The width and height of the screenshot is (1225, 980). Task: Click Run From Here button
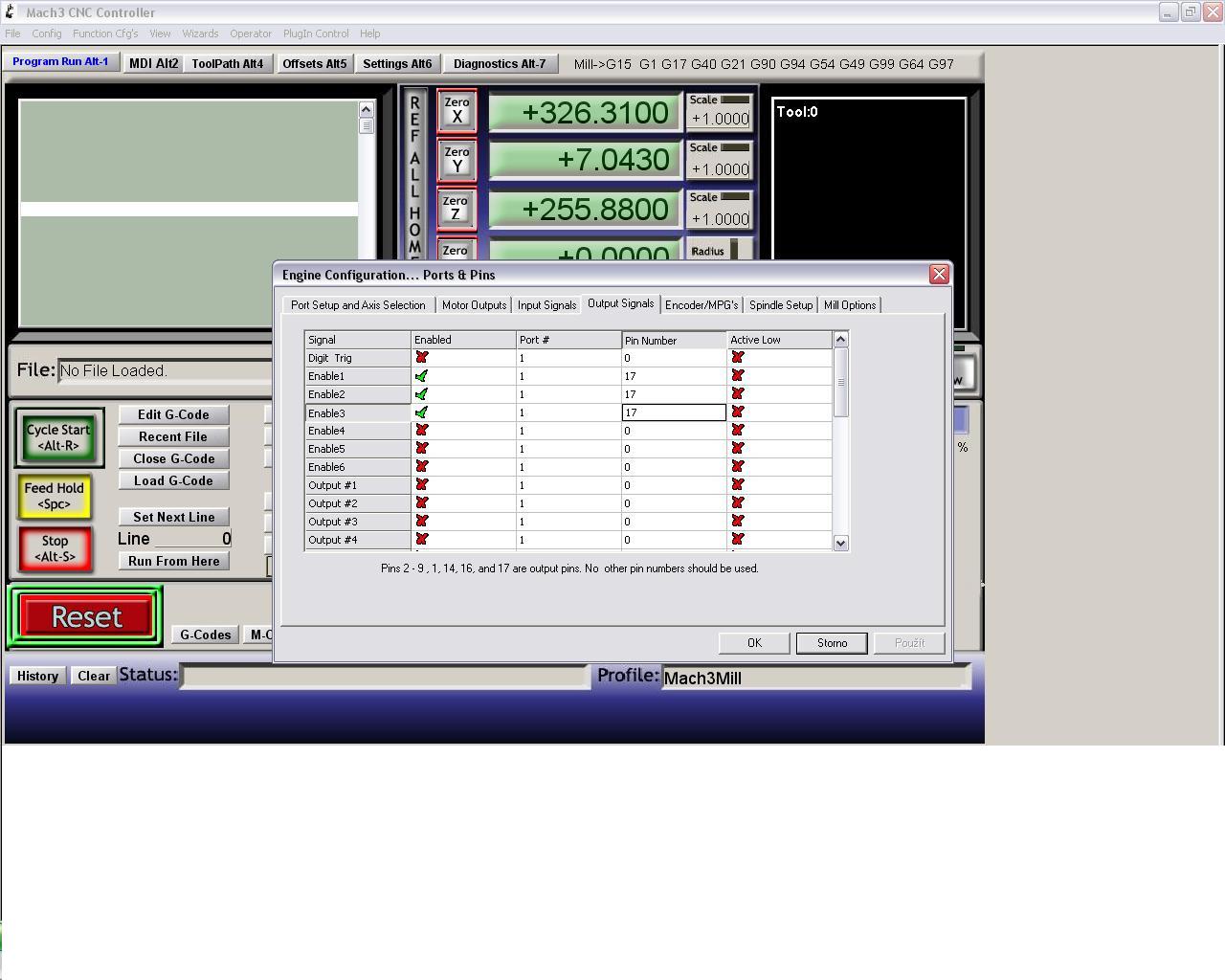[173, 561]
